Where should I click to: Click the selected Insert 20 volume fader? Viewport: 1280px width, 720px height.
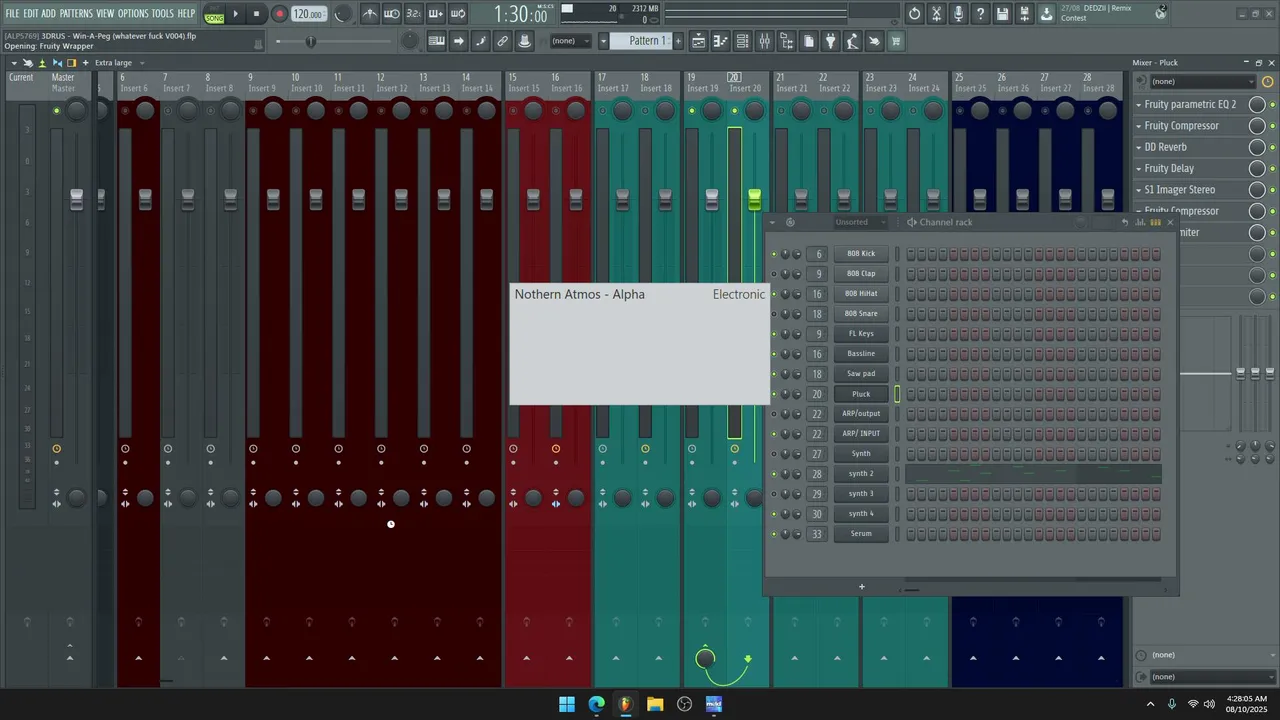click(x=755, y=199)
